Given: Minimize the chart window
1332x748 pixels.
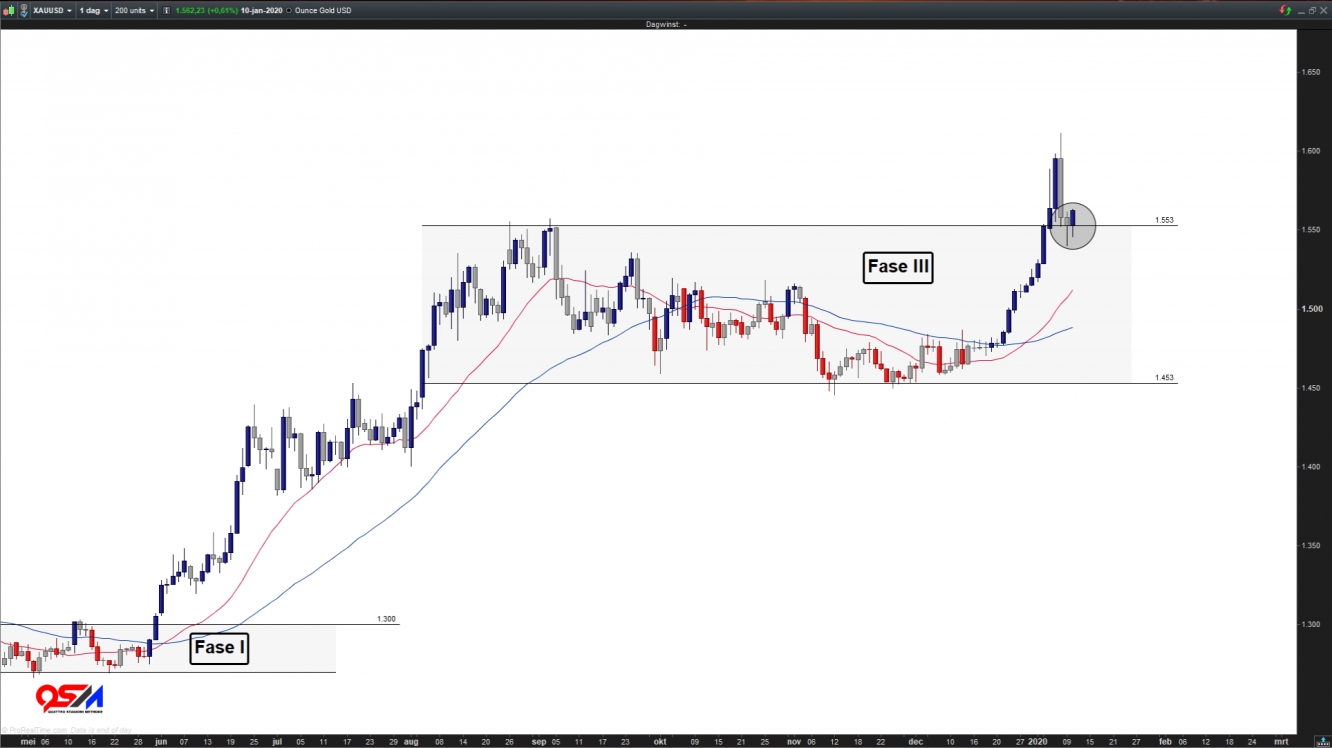Looking at the screenshot, I should [1301, 13].
